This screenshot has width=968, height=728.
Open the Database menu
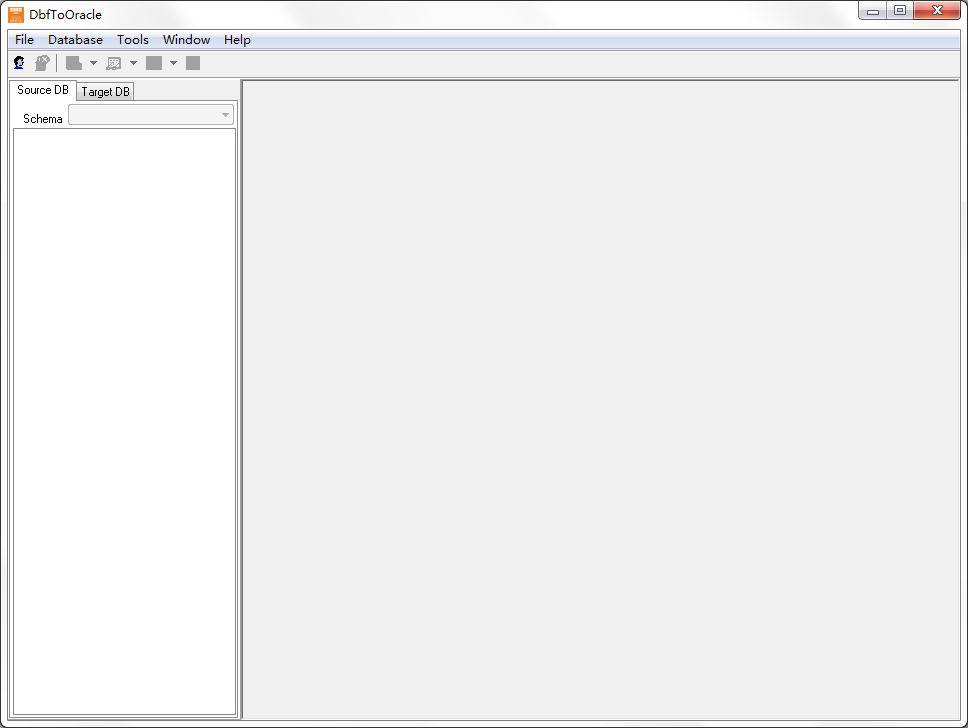[x=75, y=39]
